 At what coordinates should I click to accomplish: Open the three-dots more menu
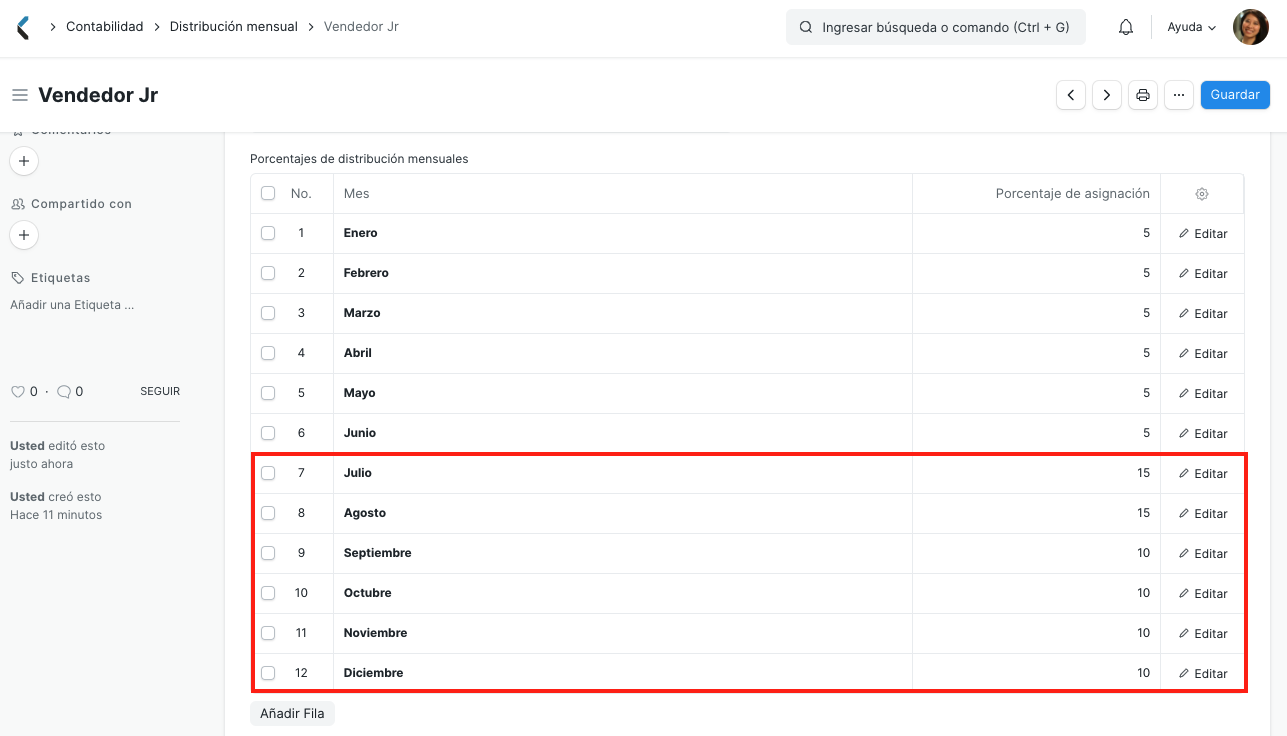click(x=1179, y=95)
